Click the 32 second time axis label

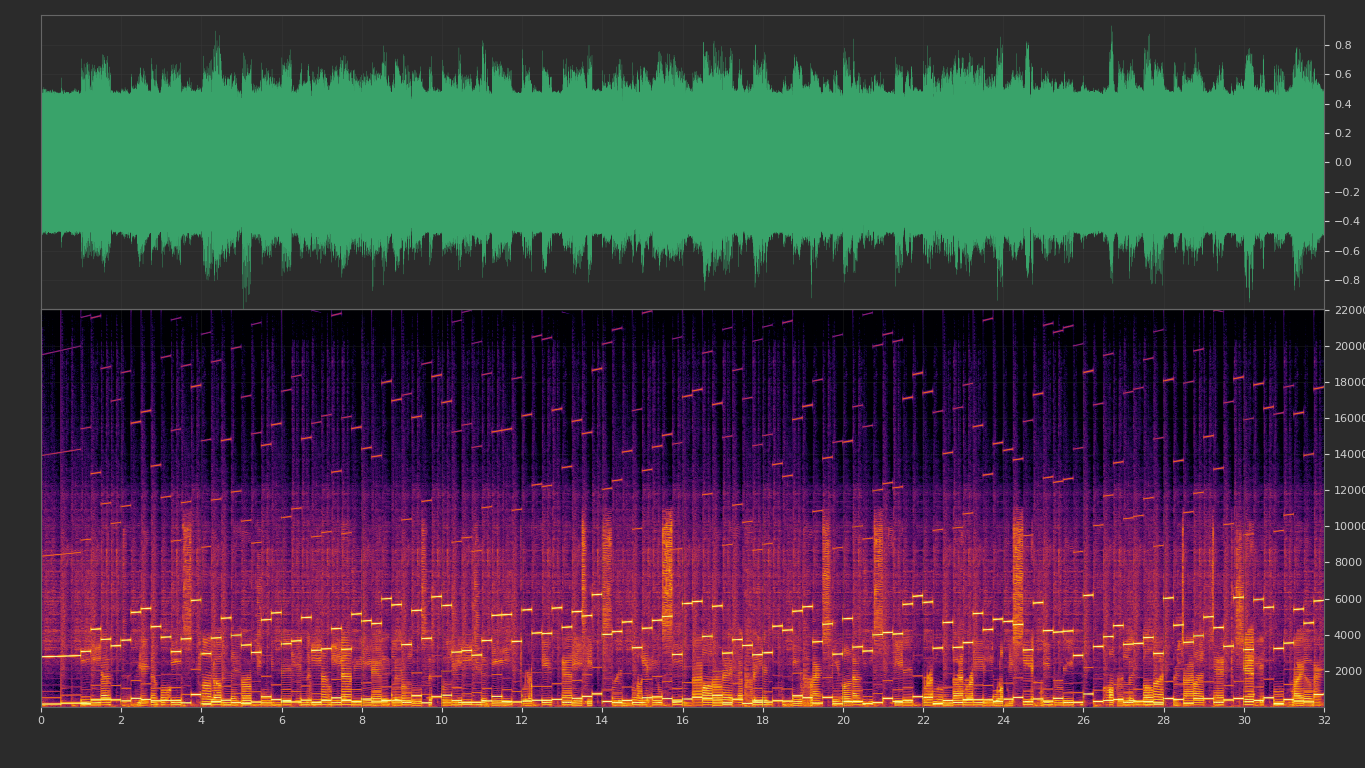click(x=1324, y=720)
